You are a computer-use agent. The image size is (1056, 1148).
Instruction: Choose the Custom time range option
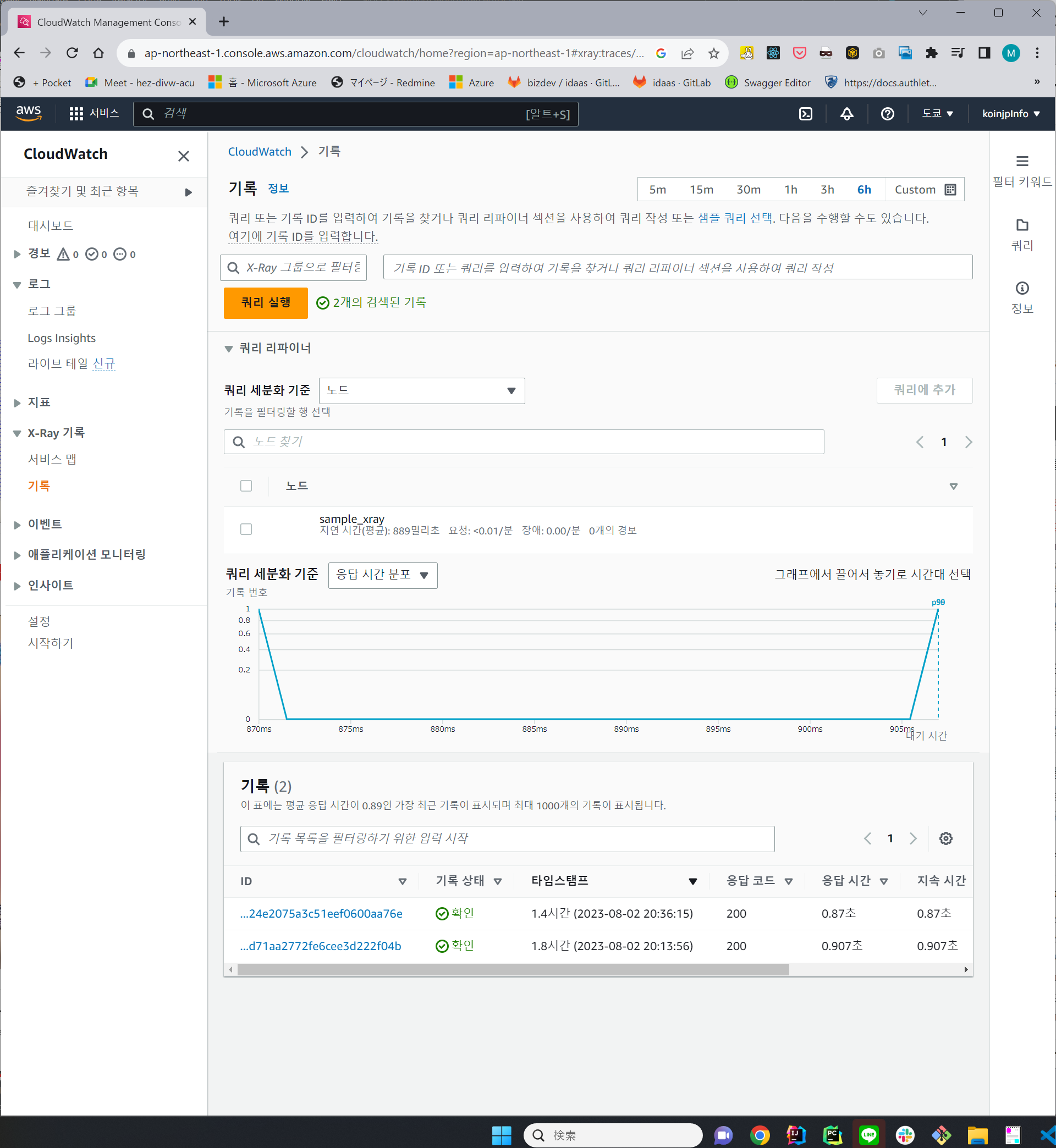click(x=924, y=190)
